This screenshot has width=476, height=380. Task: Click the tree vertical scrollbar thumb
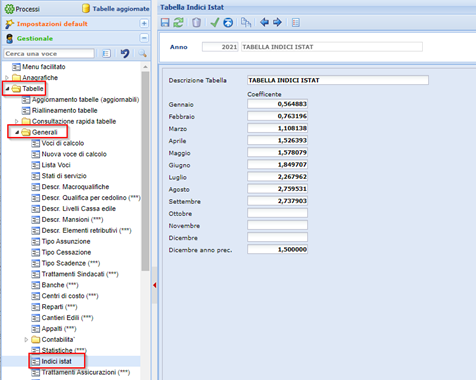pos(145,171)
